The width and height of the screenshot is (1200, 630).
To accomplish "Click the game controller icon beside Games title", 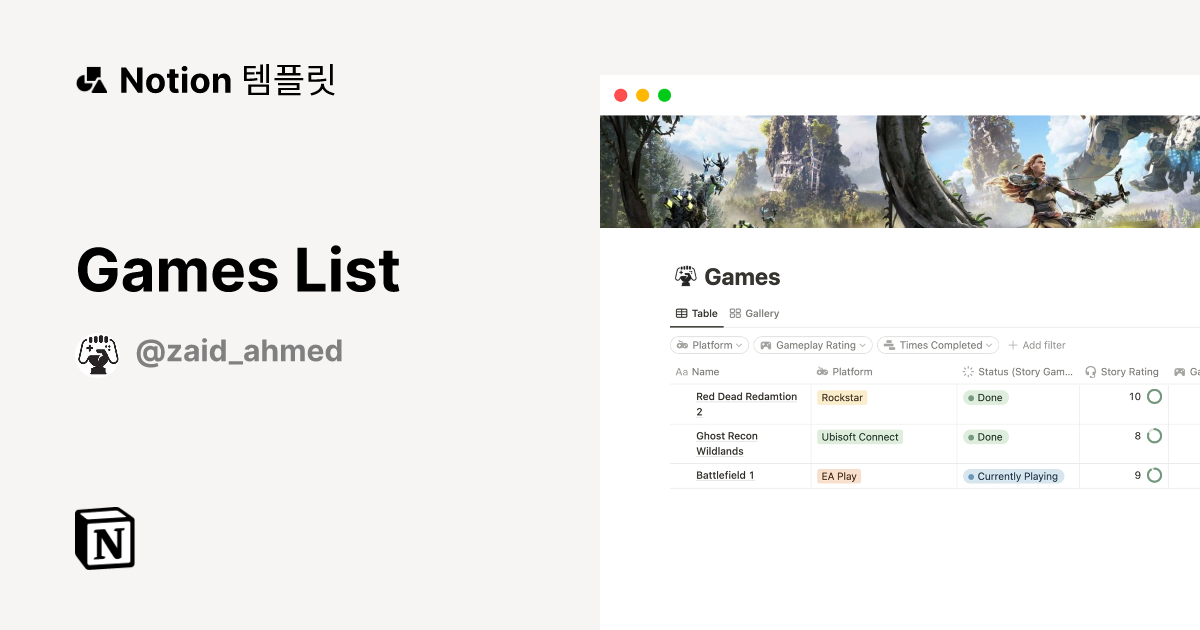I will coord(686,276).
